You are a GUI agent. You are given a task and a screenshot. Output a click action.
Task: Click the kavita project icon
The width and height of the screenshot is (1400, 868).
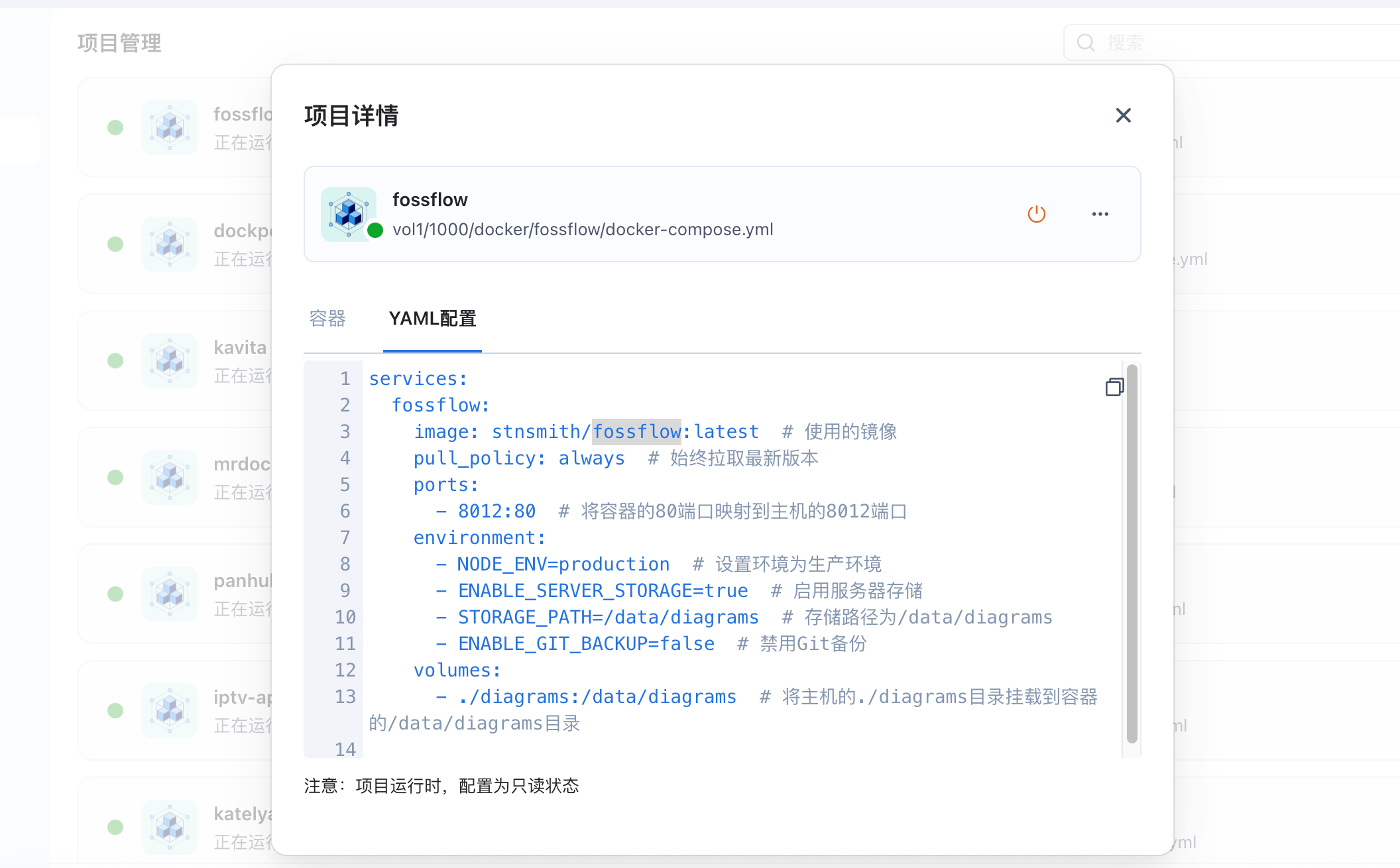click(170, 360)
